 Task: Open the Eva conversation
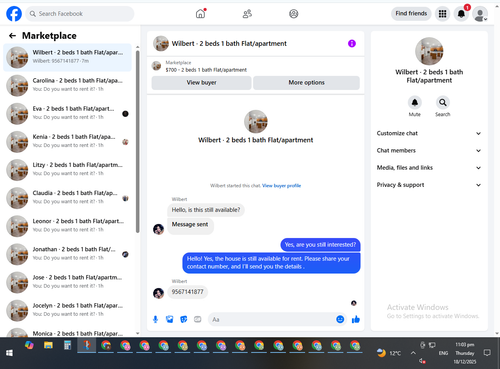click(x=67, y=114)
